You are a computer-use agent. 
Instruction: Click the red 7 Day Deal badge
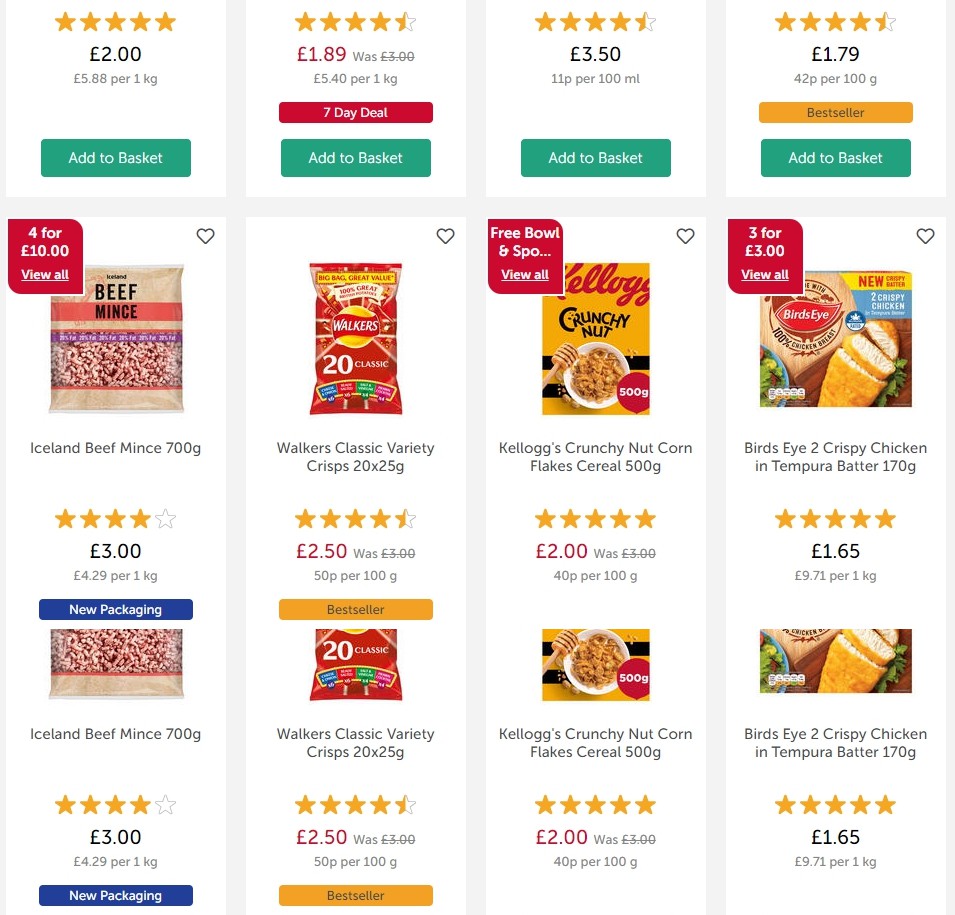pos(355,112)
